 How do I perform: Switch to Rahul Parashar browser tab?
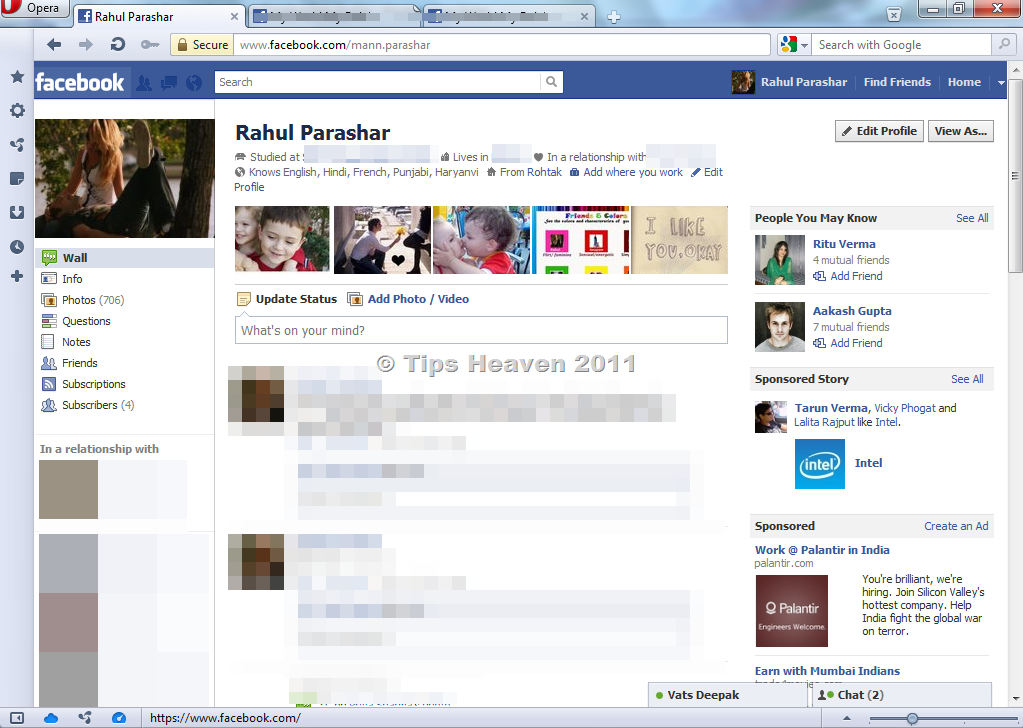[x=159, y=16]
